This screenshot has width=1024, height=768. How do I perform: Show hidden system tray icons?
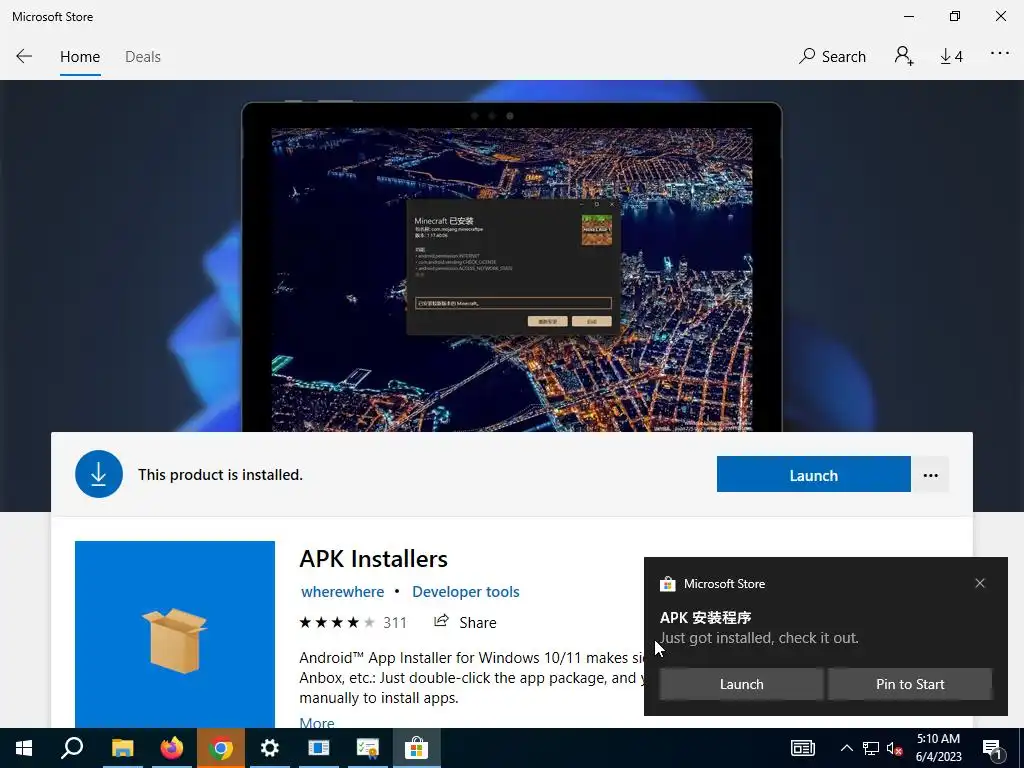[x=846, y=748]
